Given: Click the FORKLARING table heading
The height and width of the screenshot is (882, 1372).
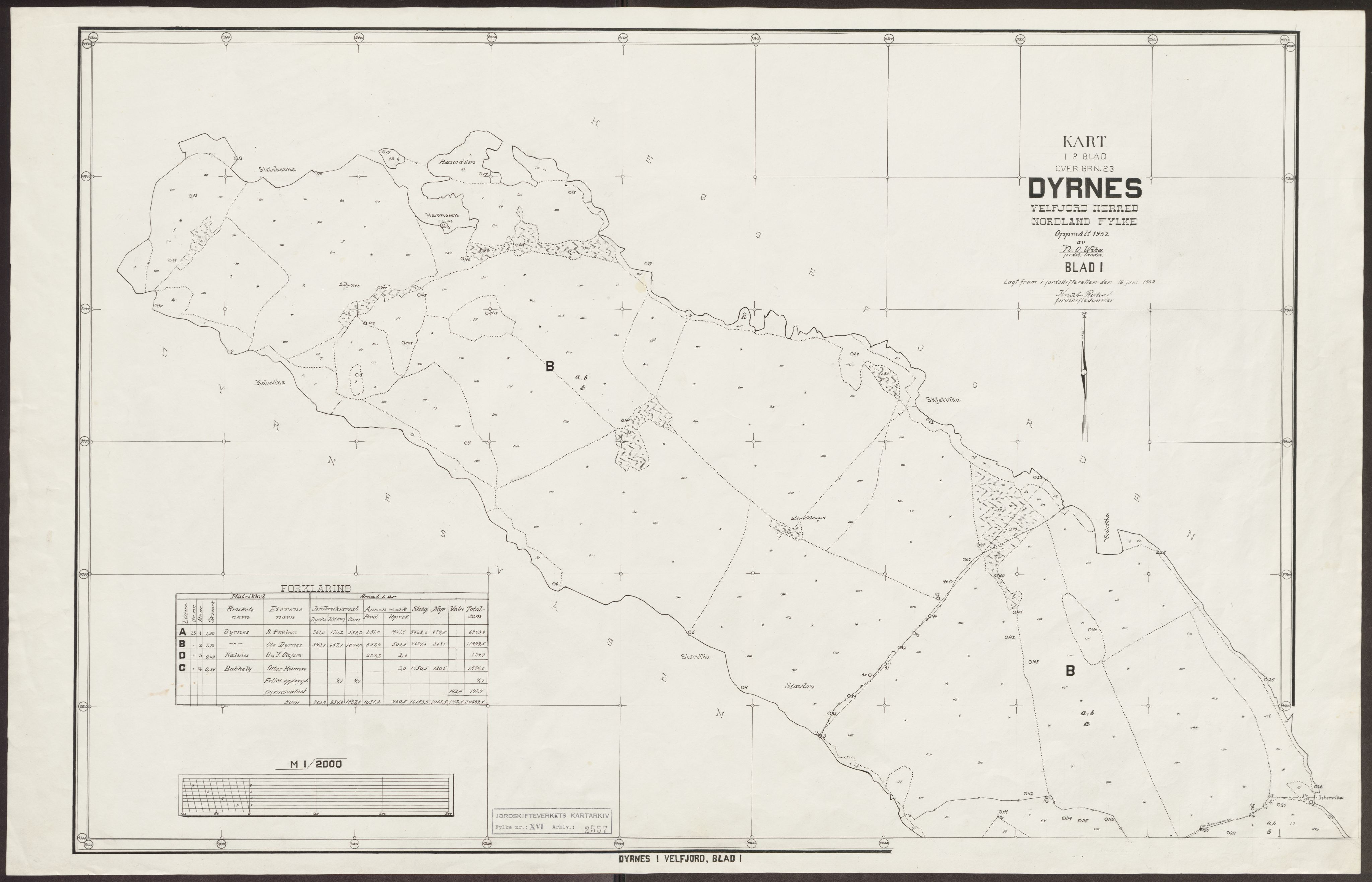Looking at the screenshot, I should pyautogui.click(x=316, y=589).
